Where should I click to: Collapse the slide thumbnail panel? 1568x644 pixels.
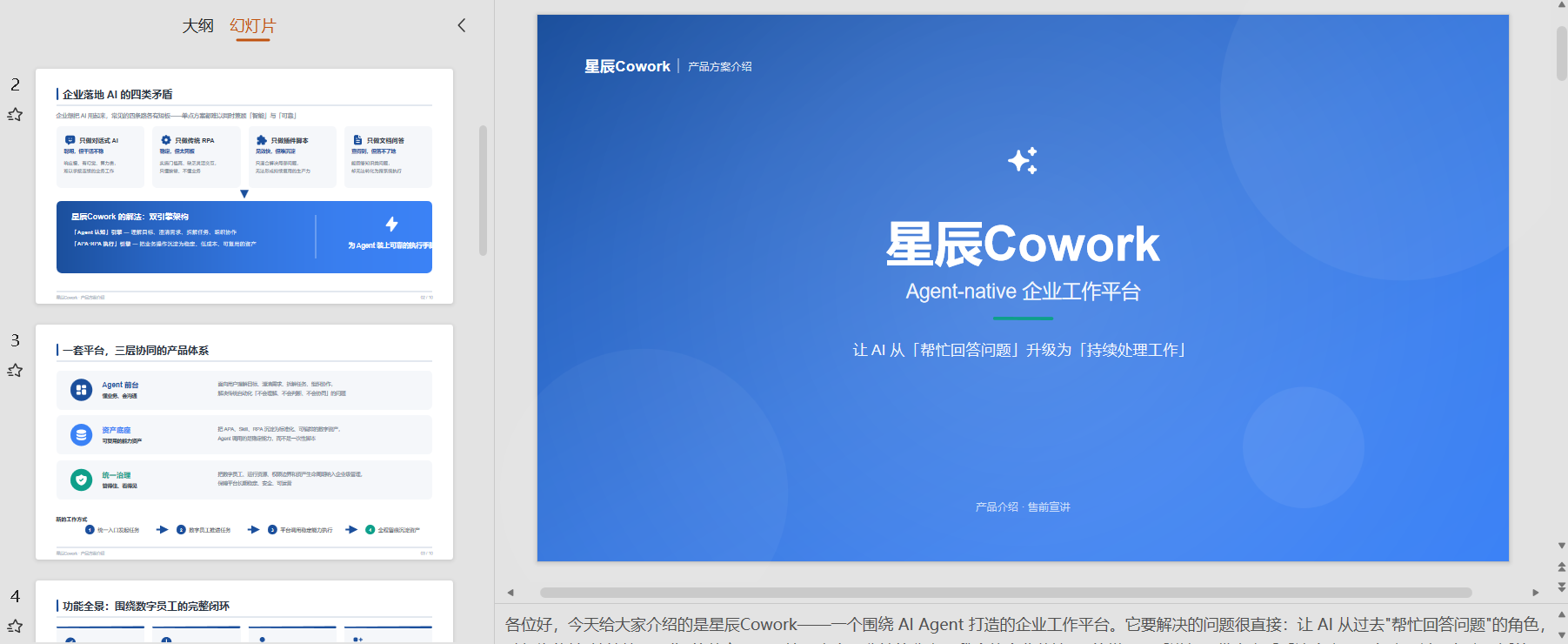[462, 25]
